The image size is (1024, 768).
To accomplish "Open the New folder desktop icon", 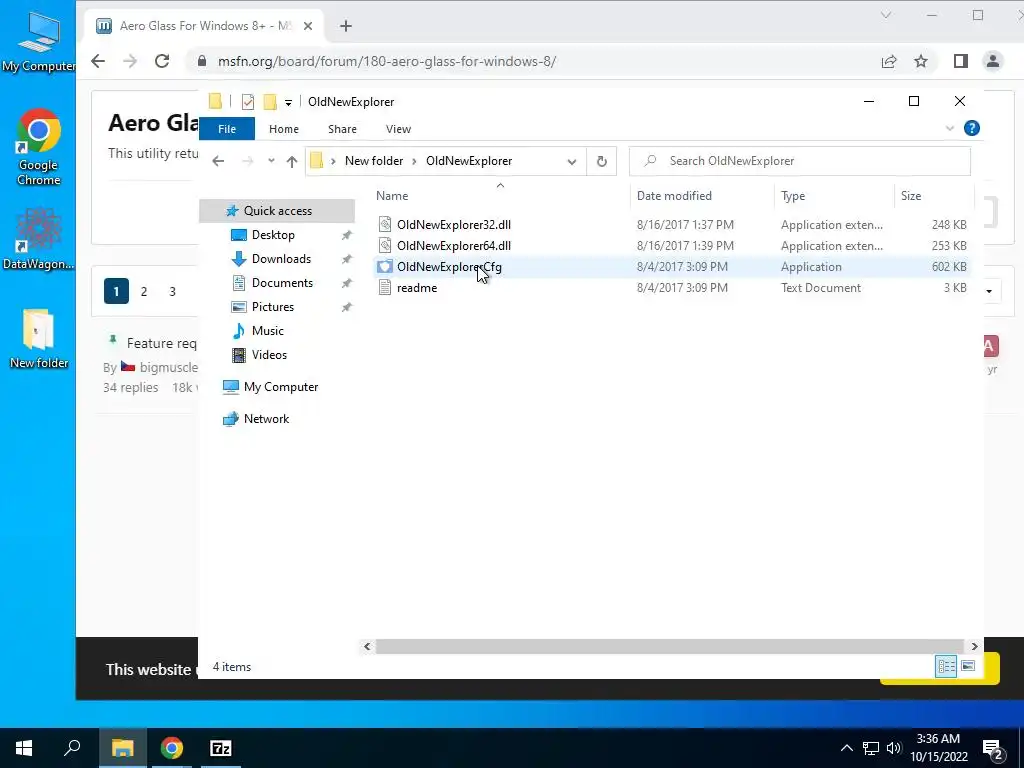I will [39, 339].
